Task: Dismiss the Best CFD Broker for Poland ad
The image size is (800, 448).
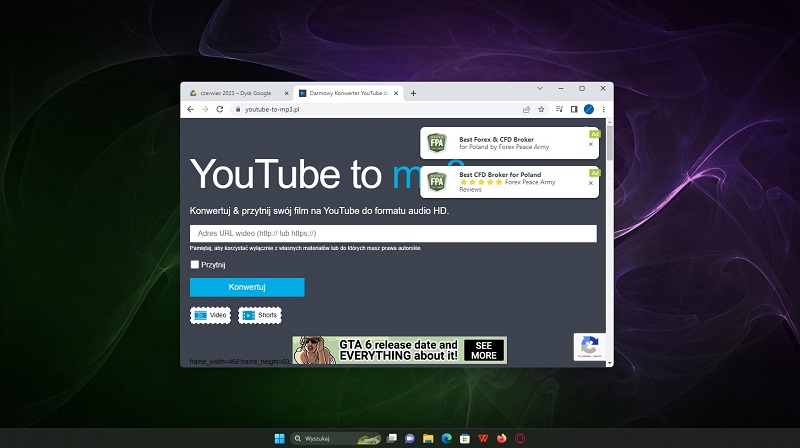Action: (591, 183)
